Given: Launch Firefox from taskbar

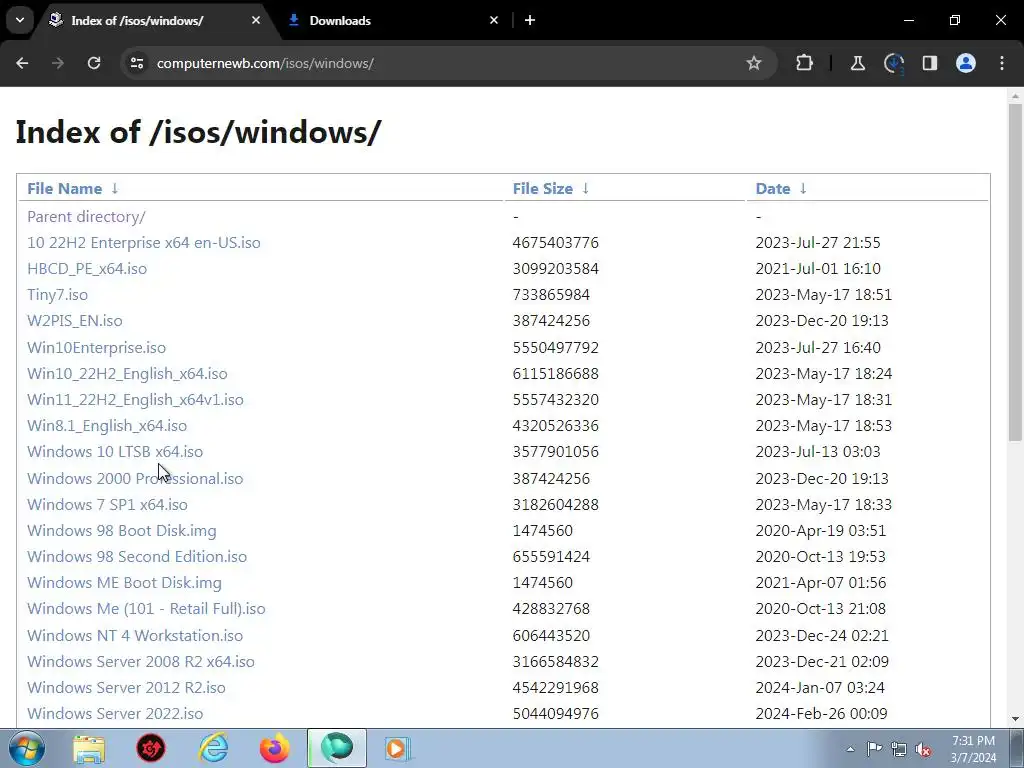Looking at the screenshot, I should tap(274, 748).
